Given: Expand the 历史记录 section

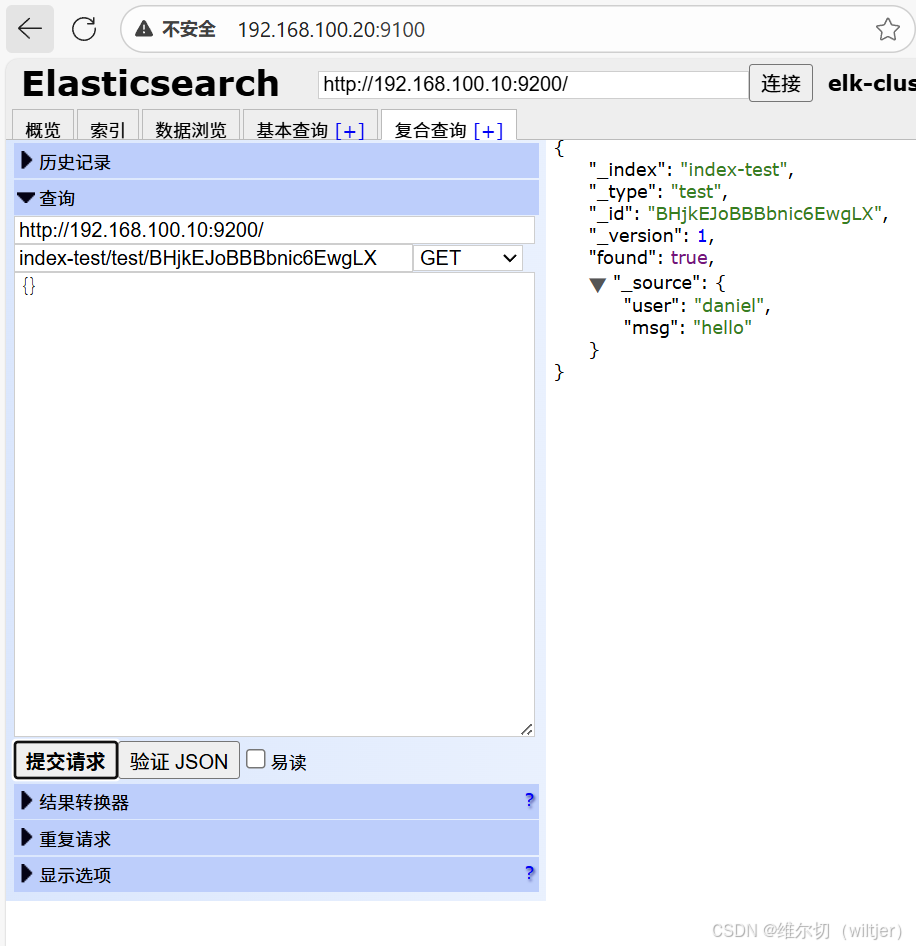Looking at the screenshot, I should coord(276,161).
